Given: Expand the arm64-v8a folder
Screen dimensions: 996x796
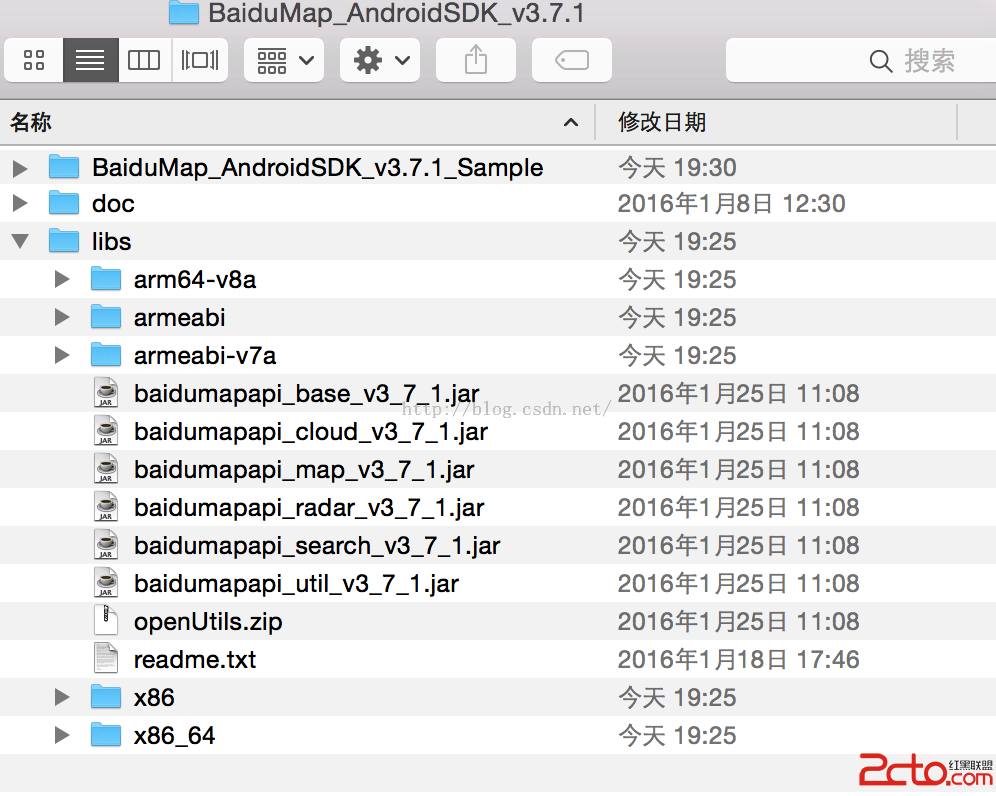Looking at the screenshot, I should coord(62,279).
